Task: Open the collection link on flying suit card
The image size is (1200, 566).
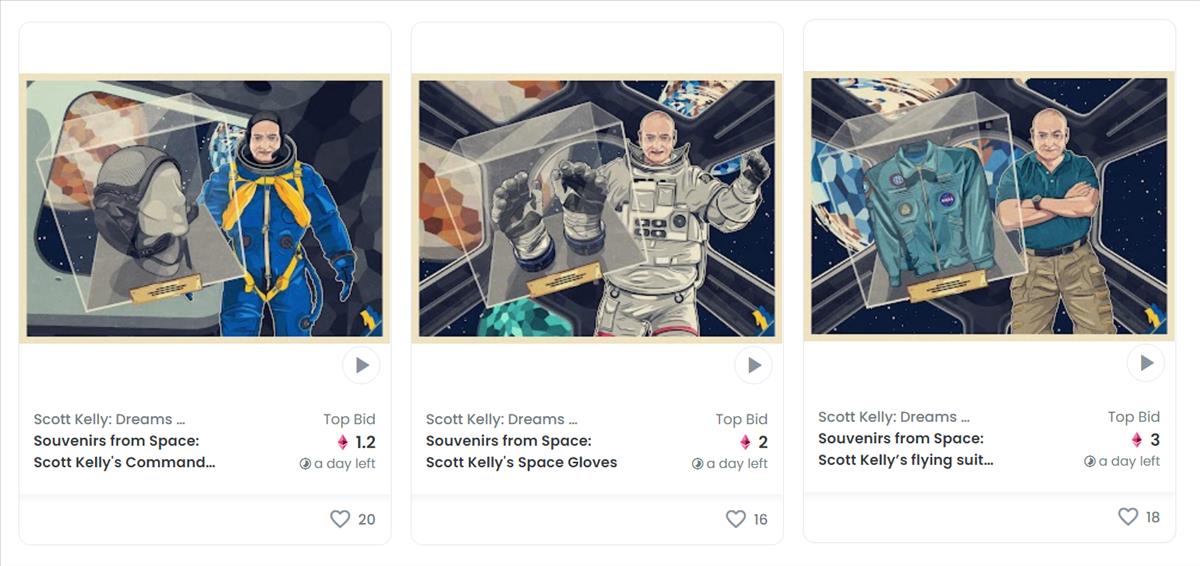Action: 894,417
